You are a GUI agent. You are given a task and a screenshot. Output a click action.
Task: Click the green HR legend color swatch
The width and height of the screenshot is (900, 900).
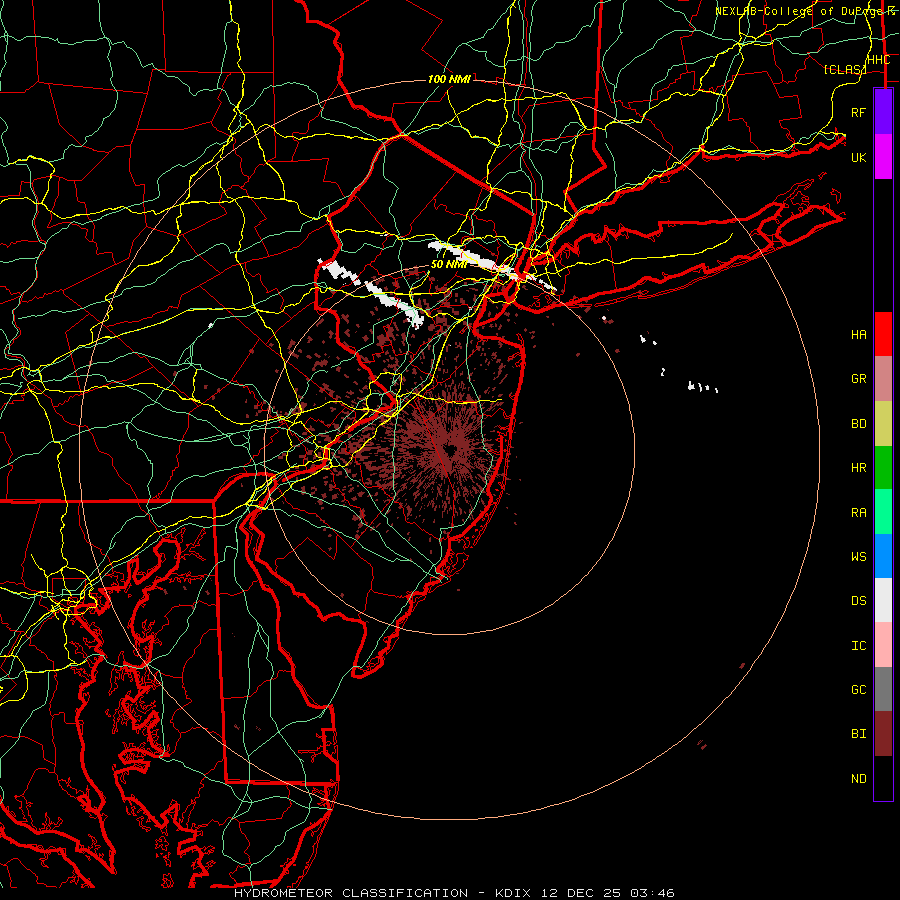tap(883, 468)
